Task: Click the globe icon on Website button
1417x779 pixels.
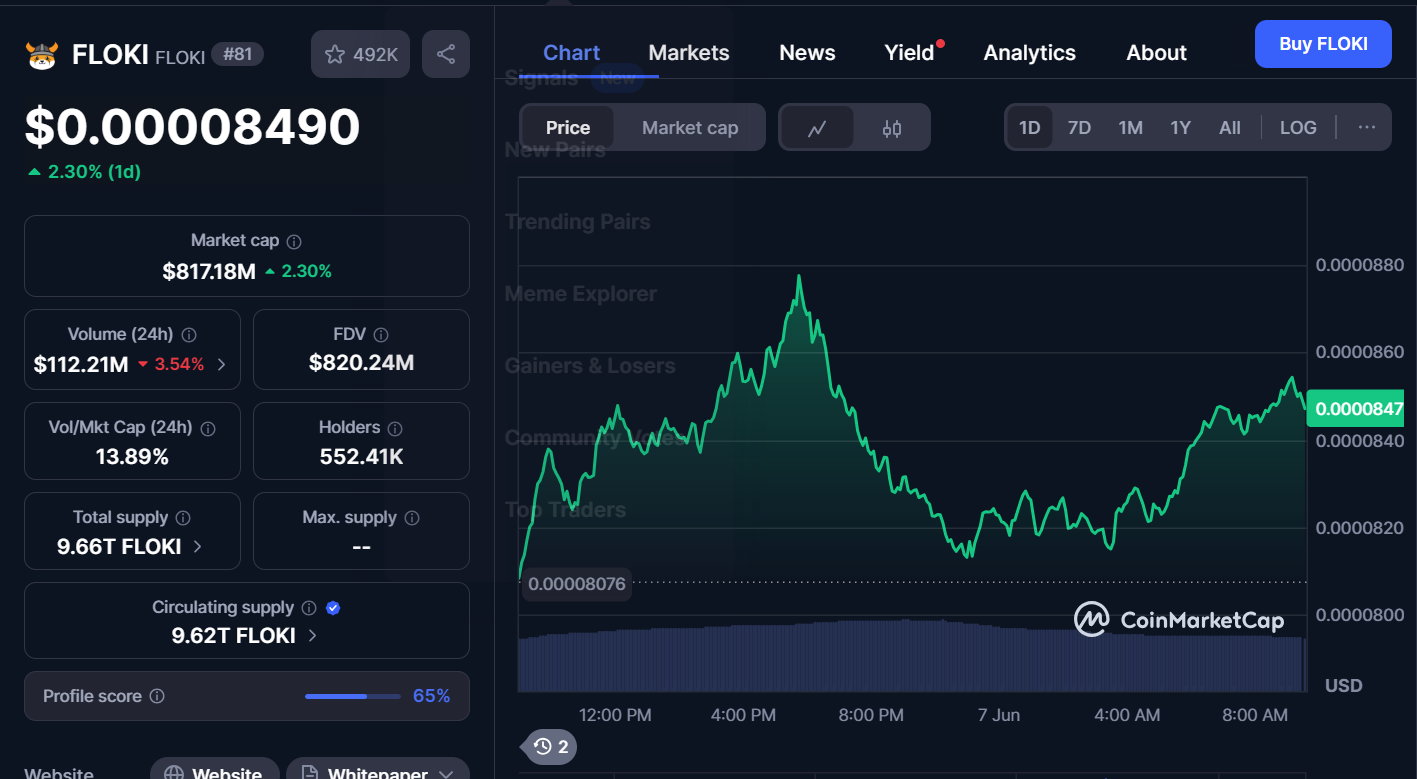Action: [174, 774]
